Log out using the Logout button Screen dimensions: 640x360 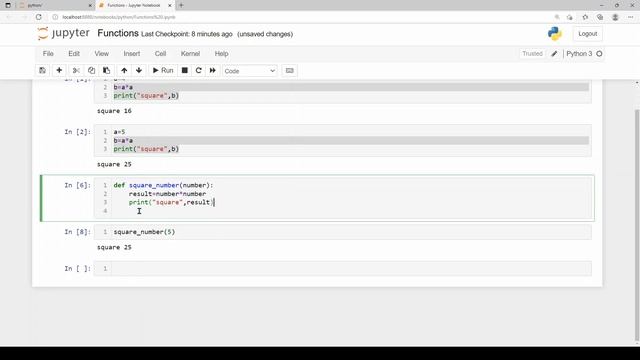coord(587,34)
